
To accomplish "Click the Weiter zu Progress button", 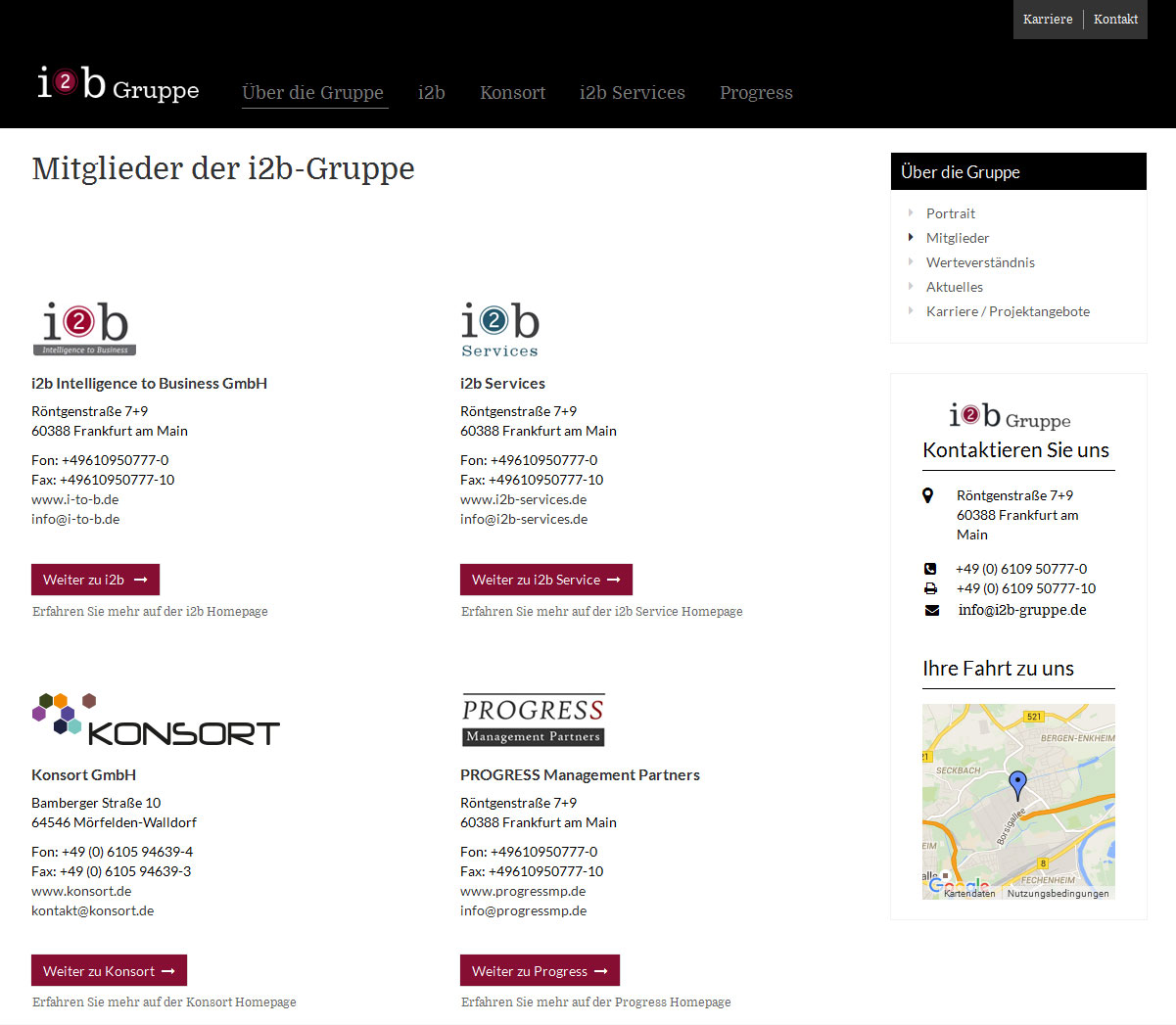I will pos(540,971).
